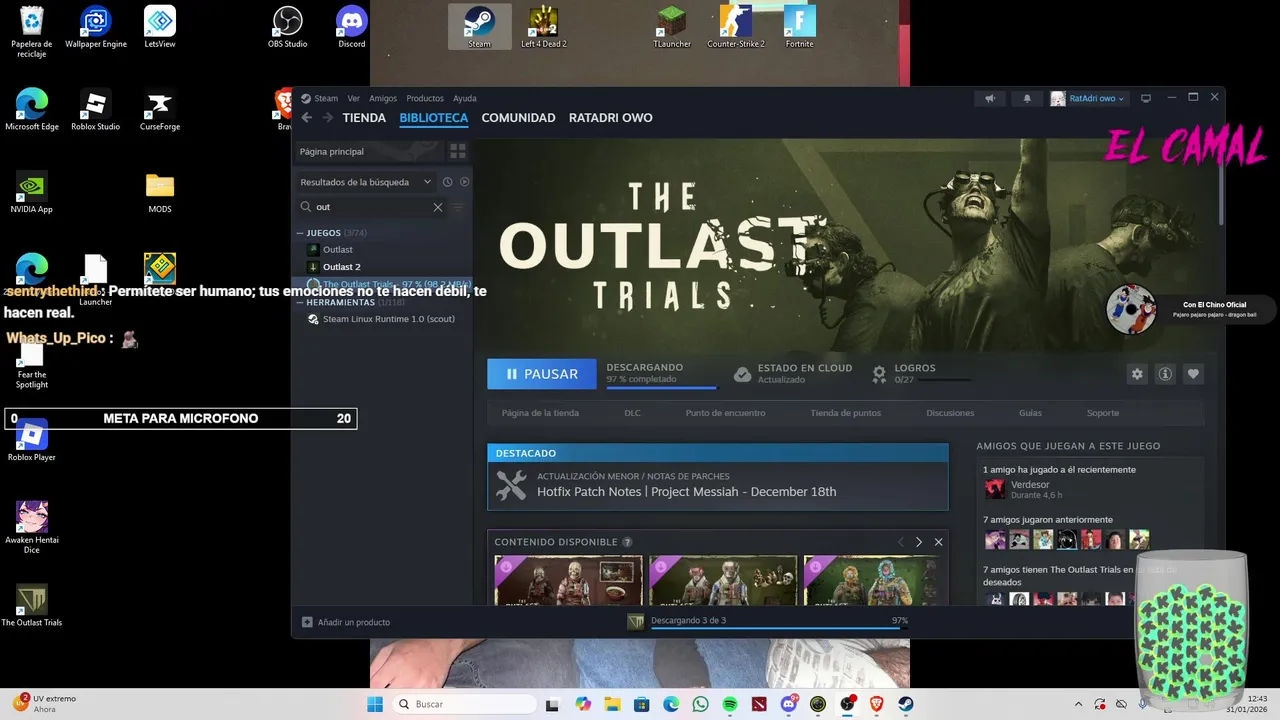Image resolution: width=1280 pixels, height=720 pixels.
Task: Clear the library search text
Action: pos(437,207)
